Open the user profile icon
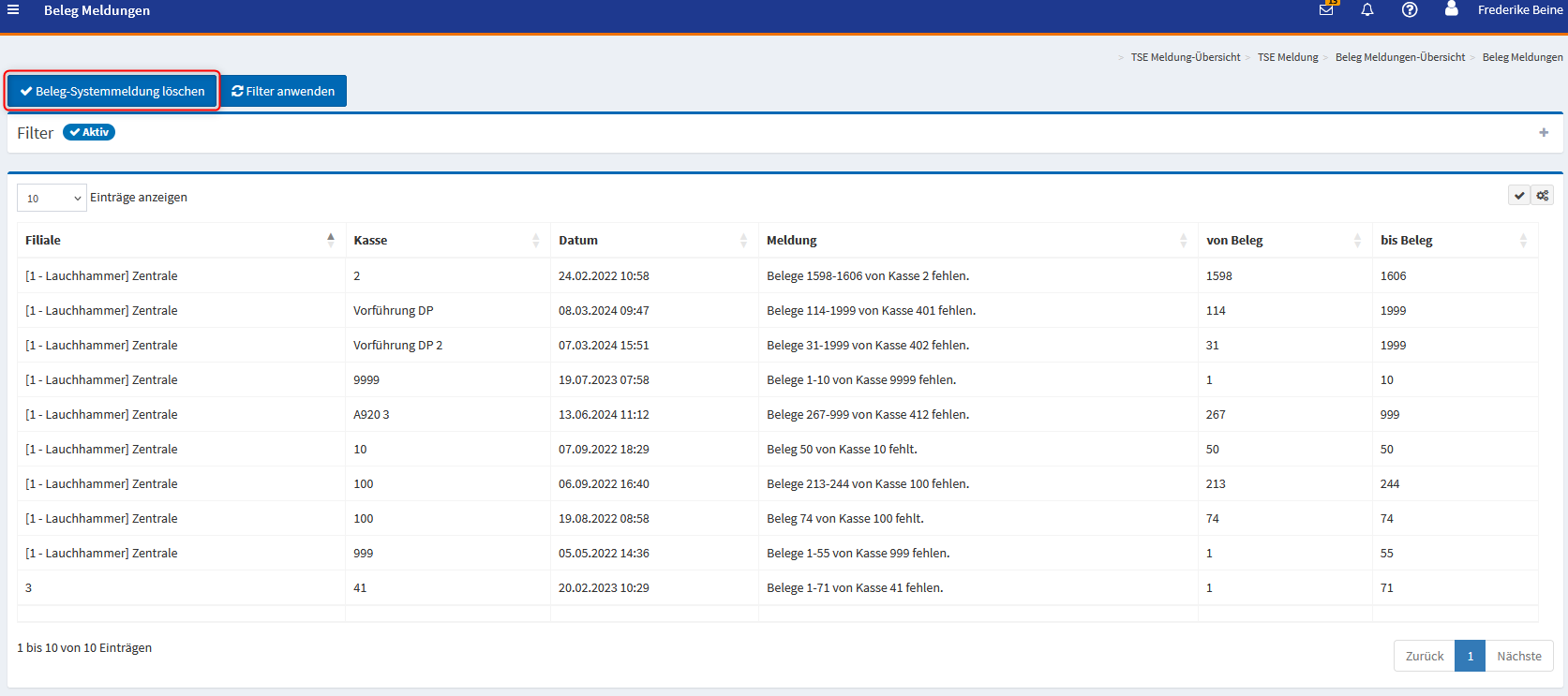 click(1451, 9)
